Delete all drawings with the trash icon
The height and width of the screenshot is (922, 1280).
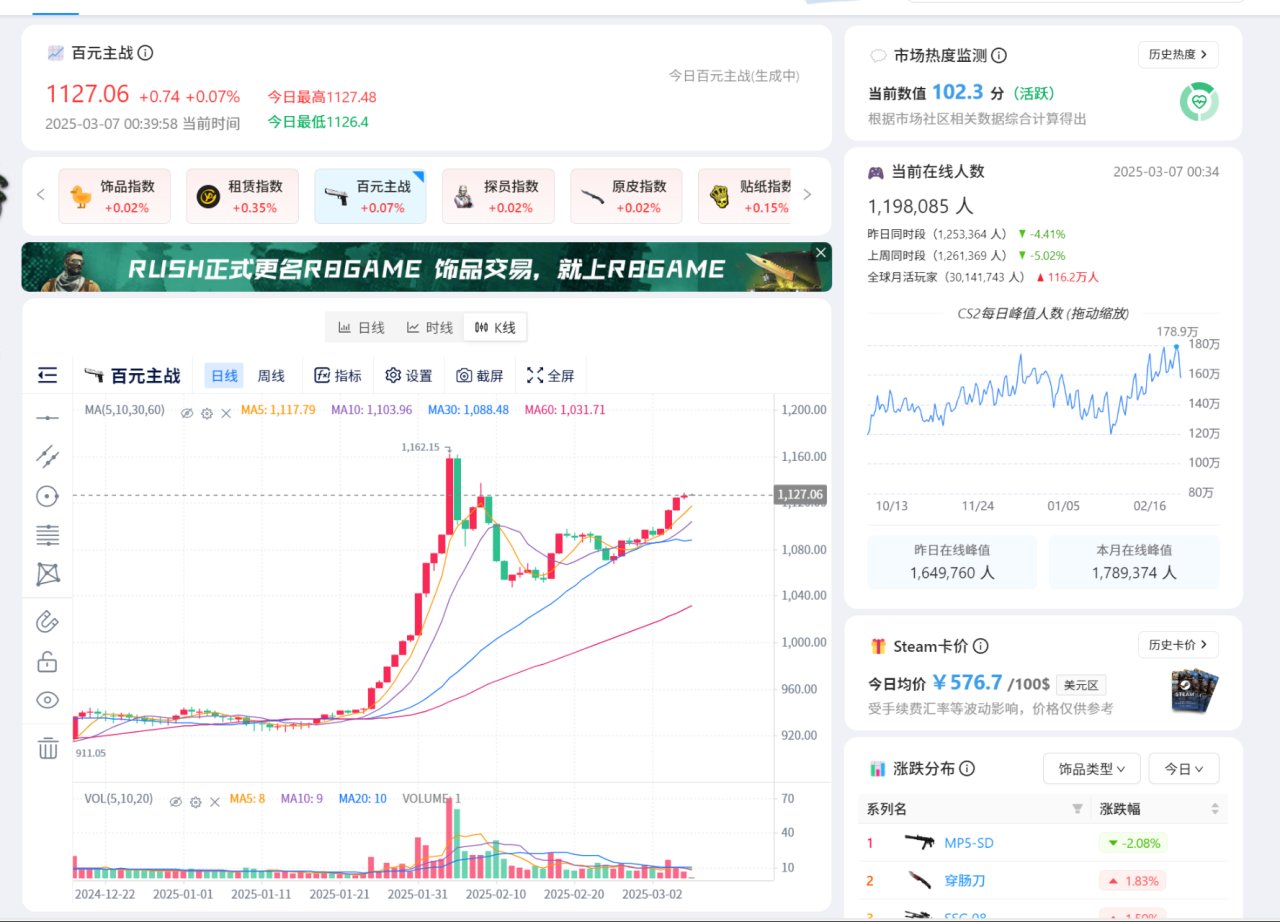click(47, 748)
